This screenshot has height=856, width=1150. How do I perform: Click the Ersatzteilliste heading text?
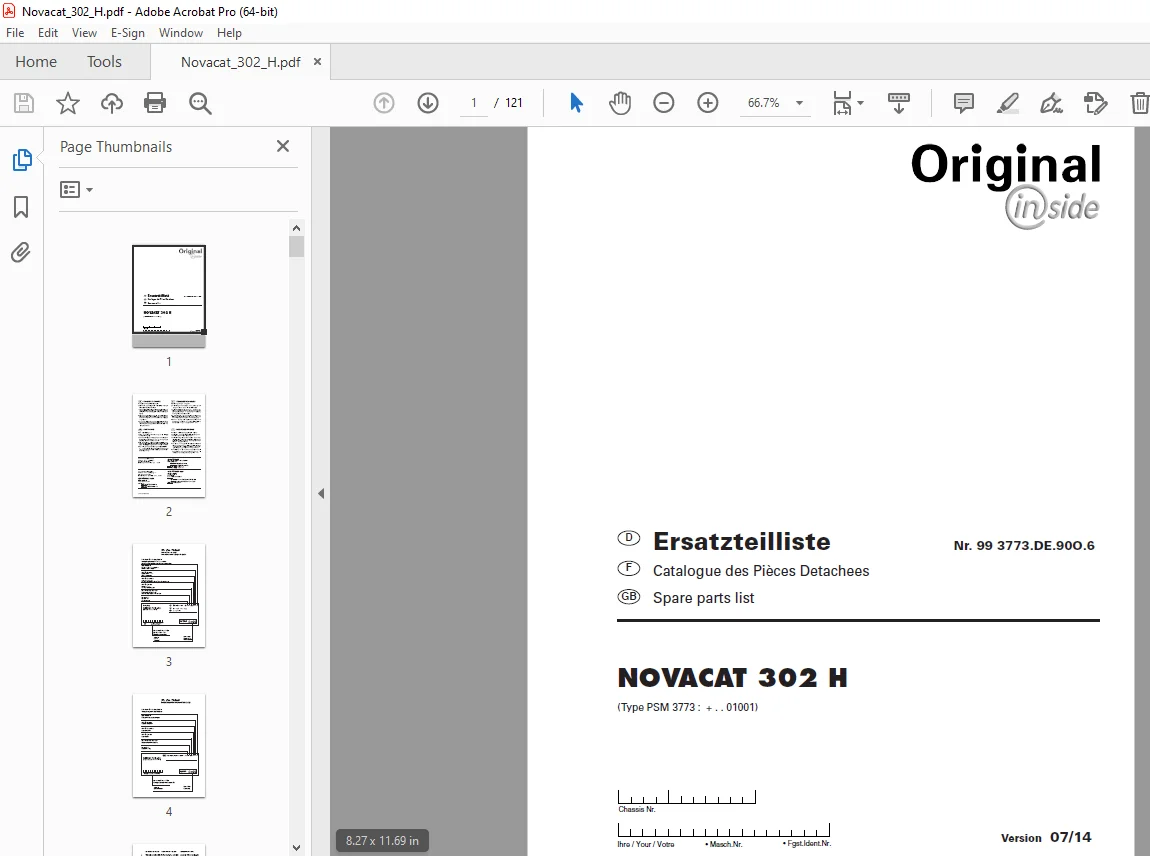coord(741,541)
